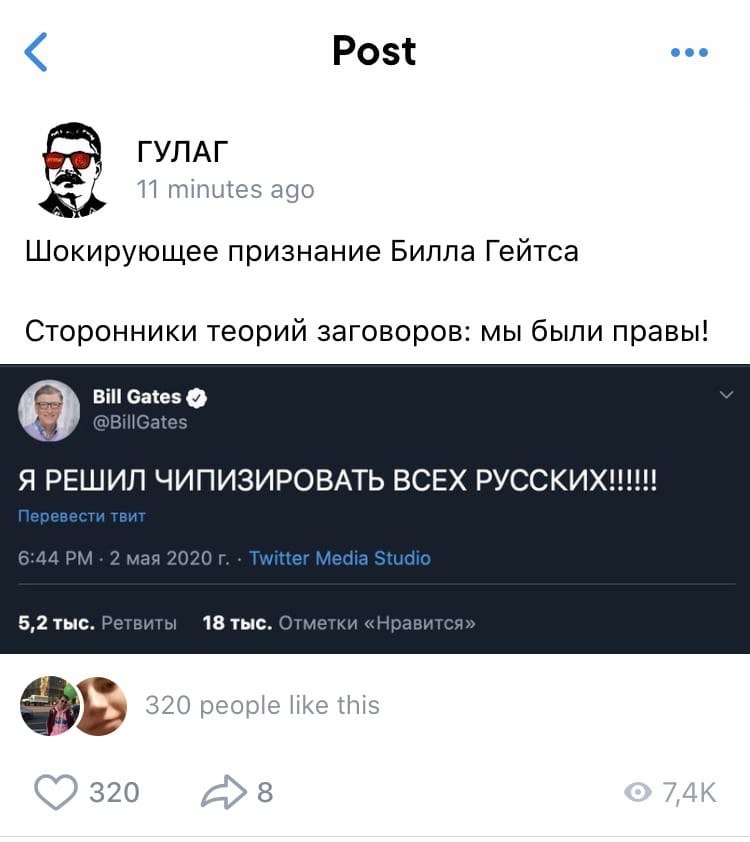Open the 320 people like this list
The image size is (750, 842).
pos(262,705)
